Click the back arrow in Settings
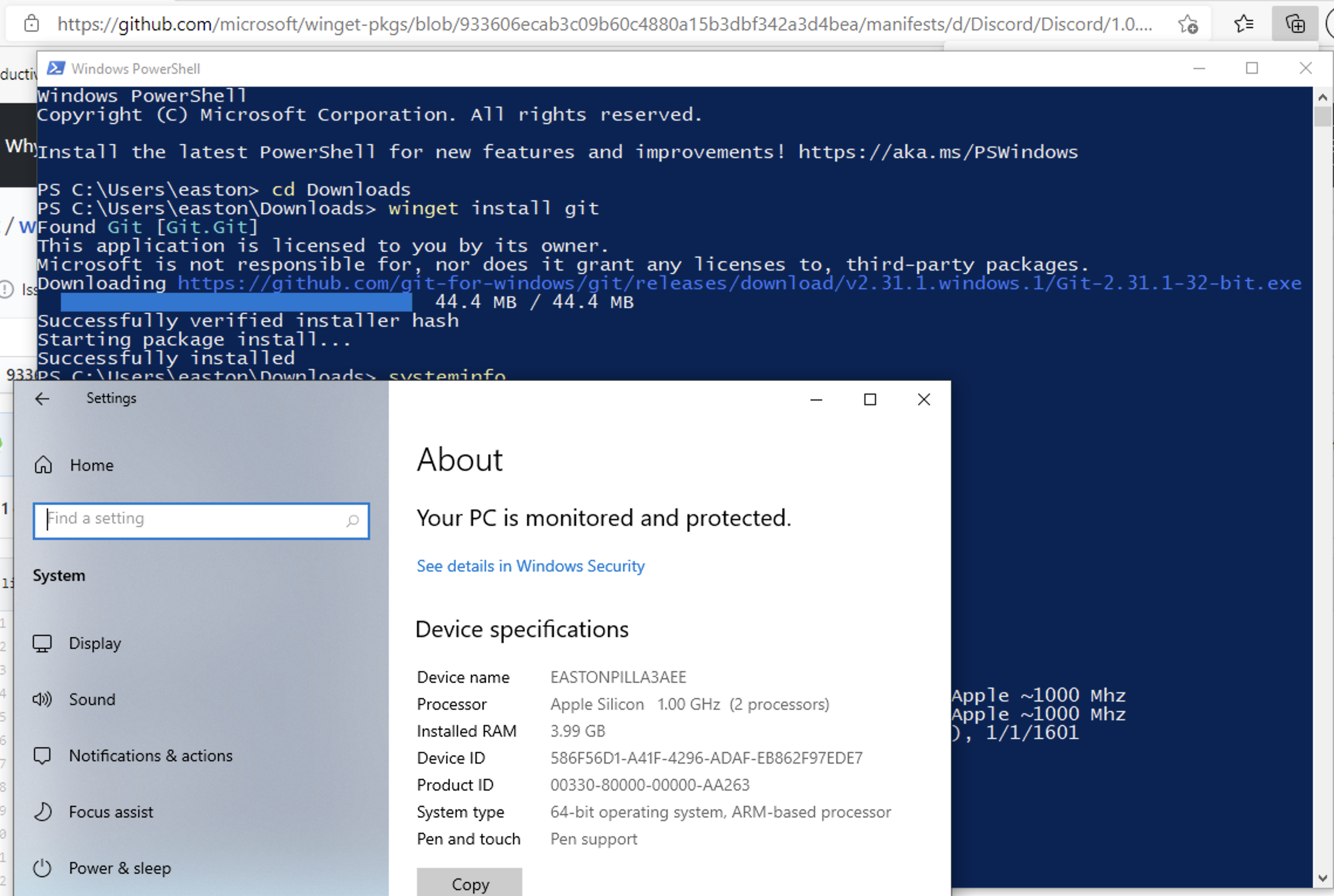This screenshot has width=1334, height=896. pyautogui.click(x=42, y=399)
